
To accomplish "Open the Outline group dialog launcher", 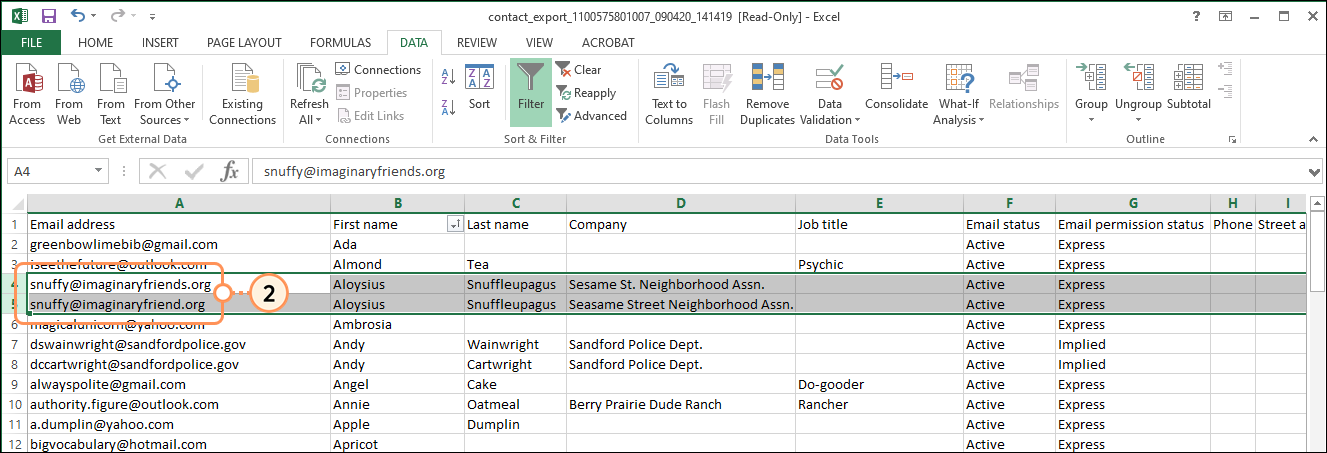I will click(x=1233, y=140).
